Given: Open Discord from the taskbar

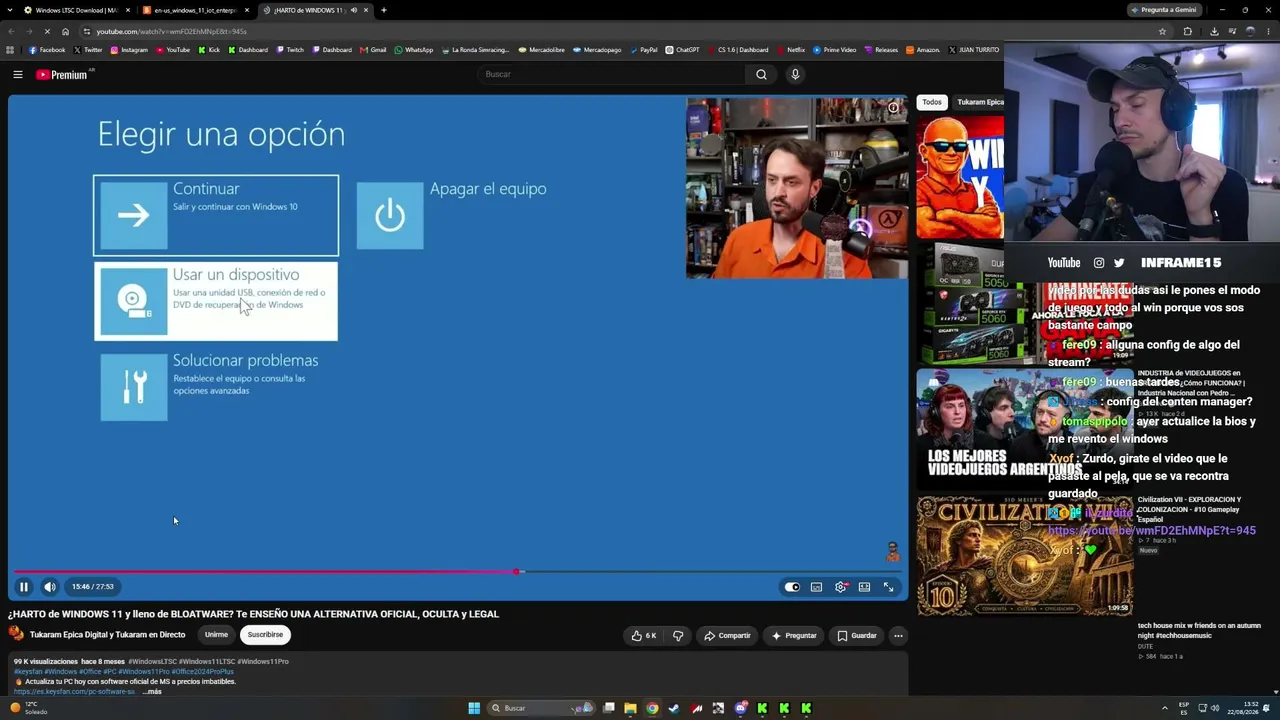Looking at the screenshot, I should pyautogui.click(x=740, y=708).
